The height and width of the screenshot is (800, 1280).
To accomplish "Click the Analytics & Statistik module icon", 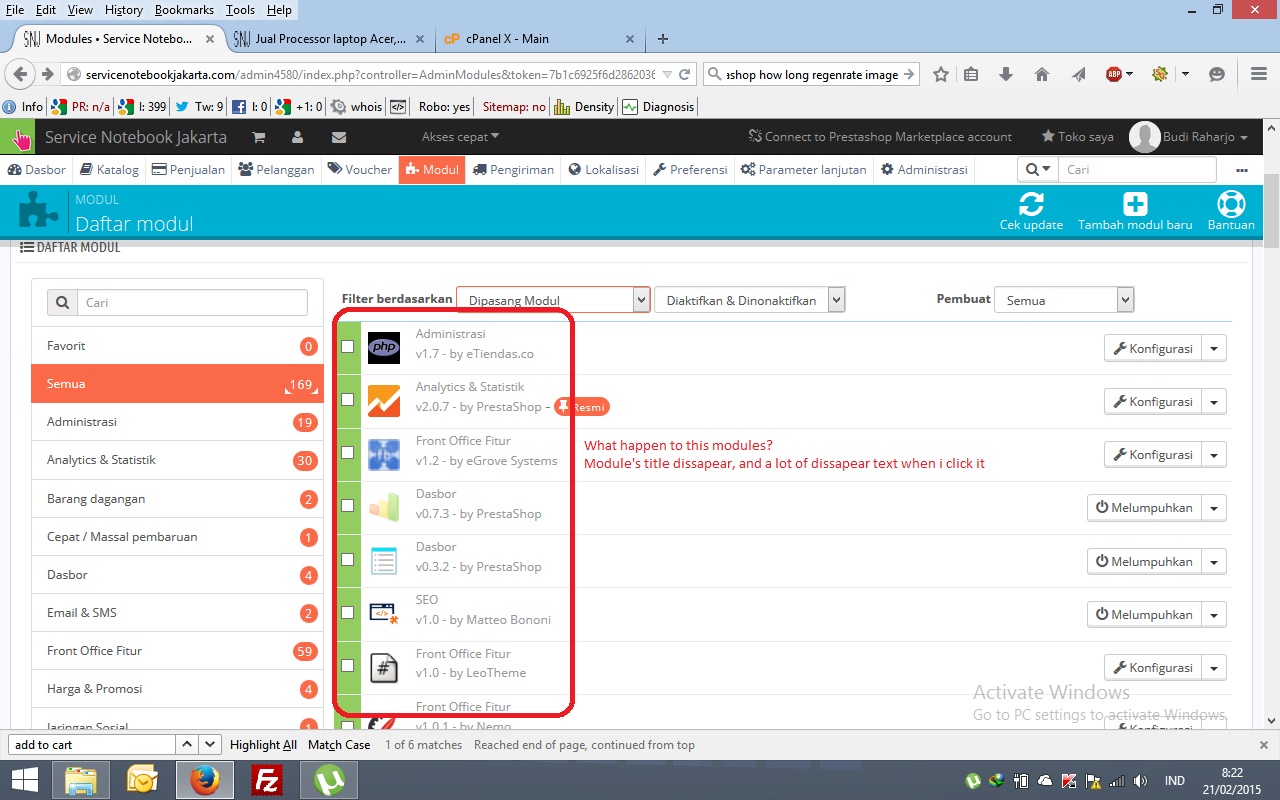I will click(384, 400).
